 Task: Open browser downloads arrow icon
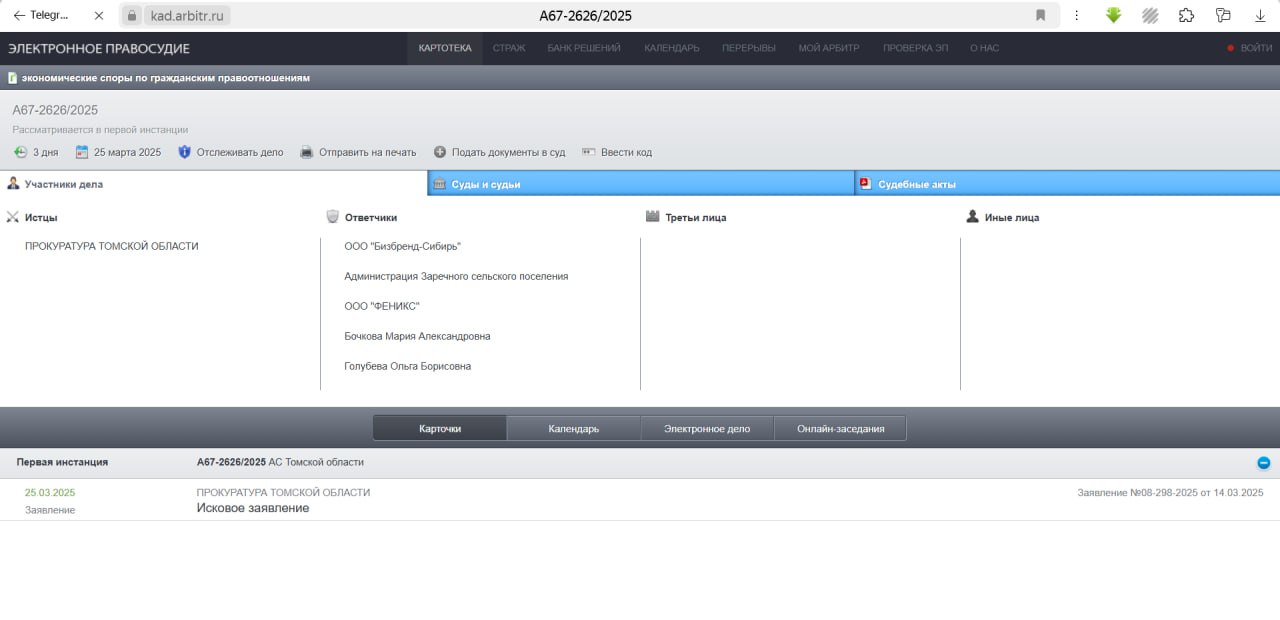coord(1260,15)
